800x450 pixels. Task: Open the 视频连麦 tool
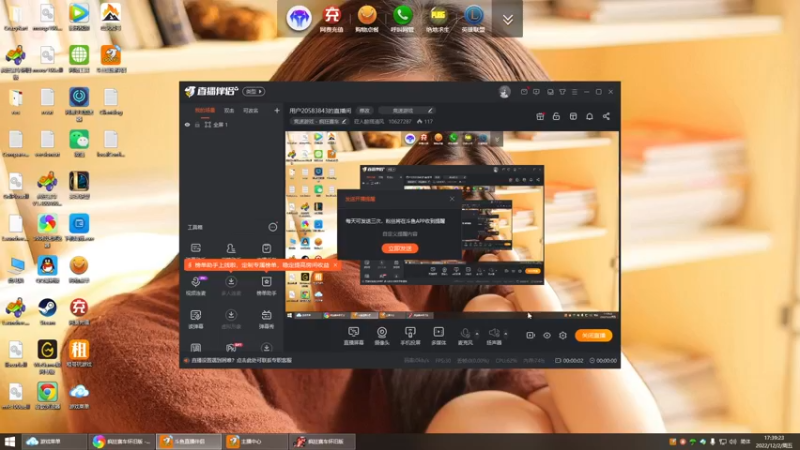[x=196, y=285]
